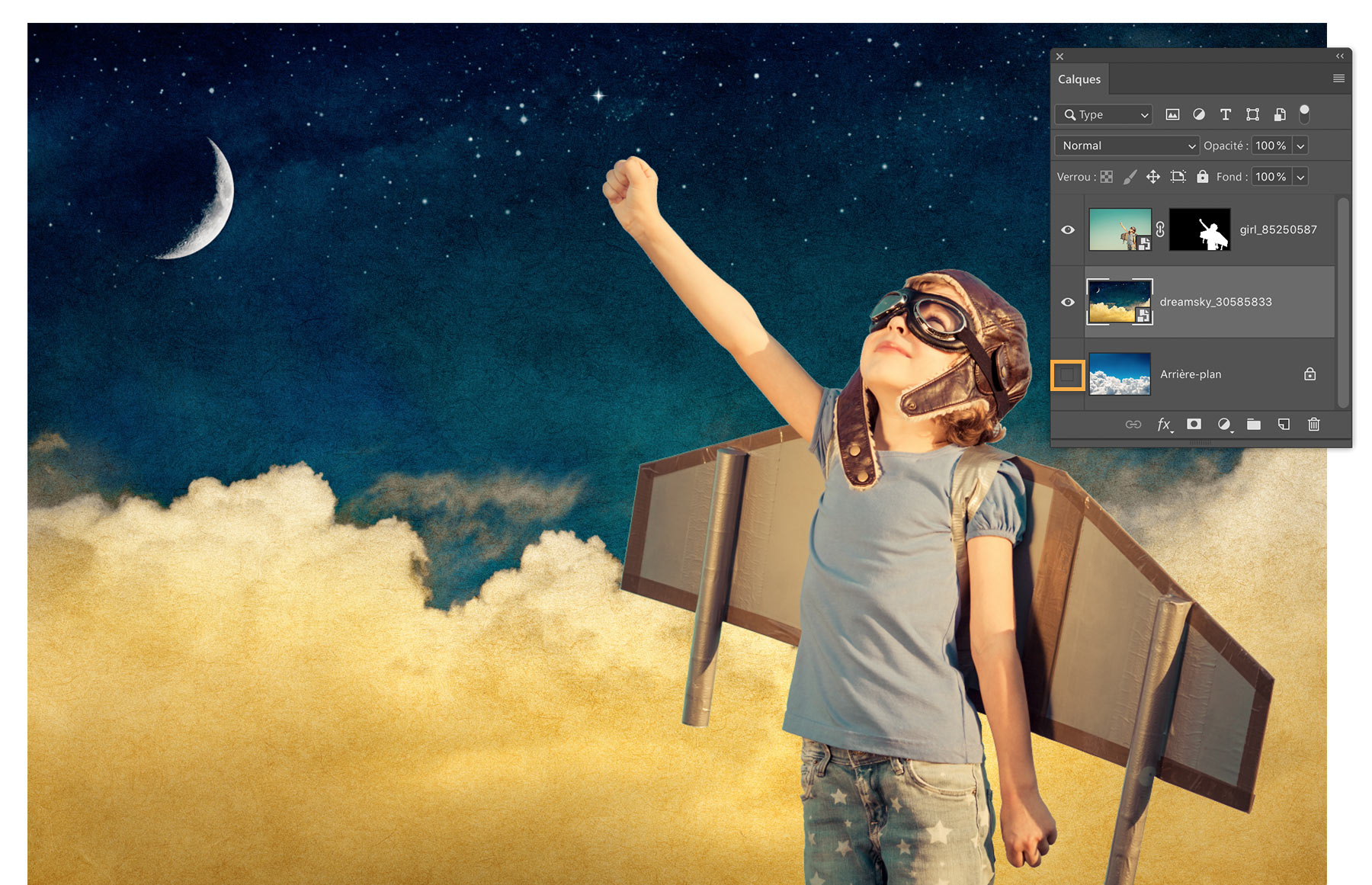The height and width of the screenshot is (885, 1372).
Task: Open the Type filter dropdown
Action: point(1104,114)
